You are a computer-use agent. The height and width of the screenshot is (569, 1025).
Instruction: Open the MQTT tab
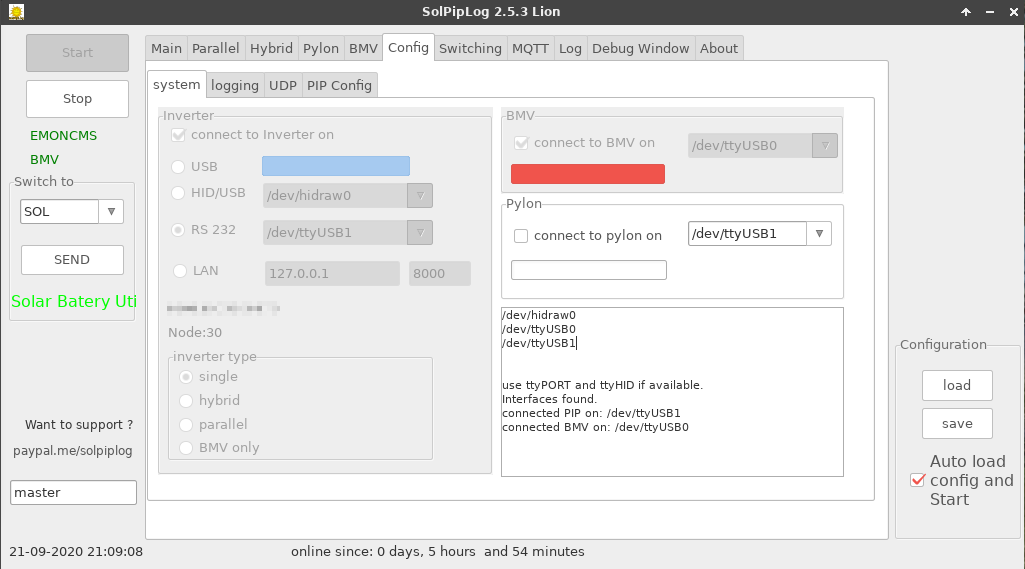(x=530, y=48)
